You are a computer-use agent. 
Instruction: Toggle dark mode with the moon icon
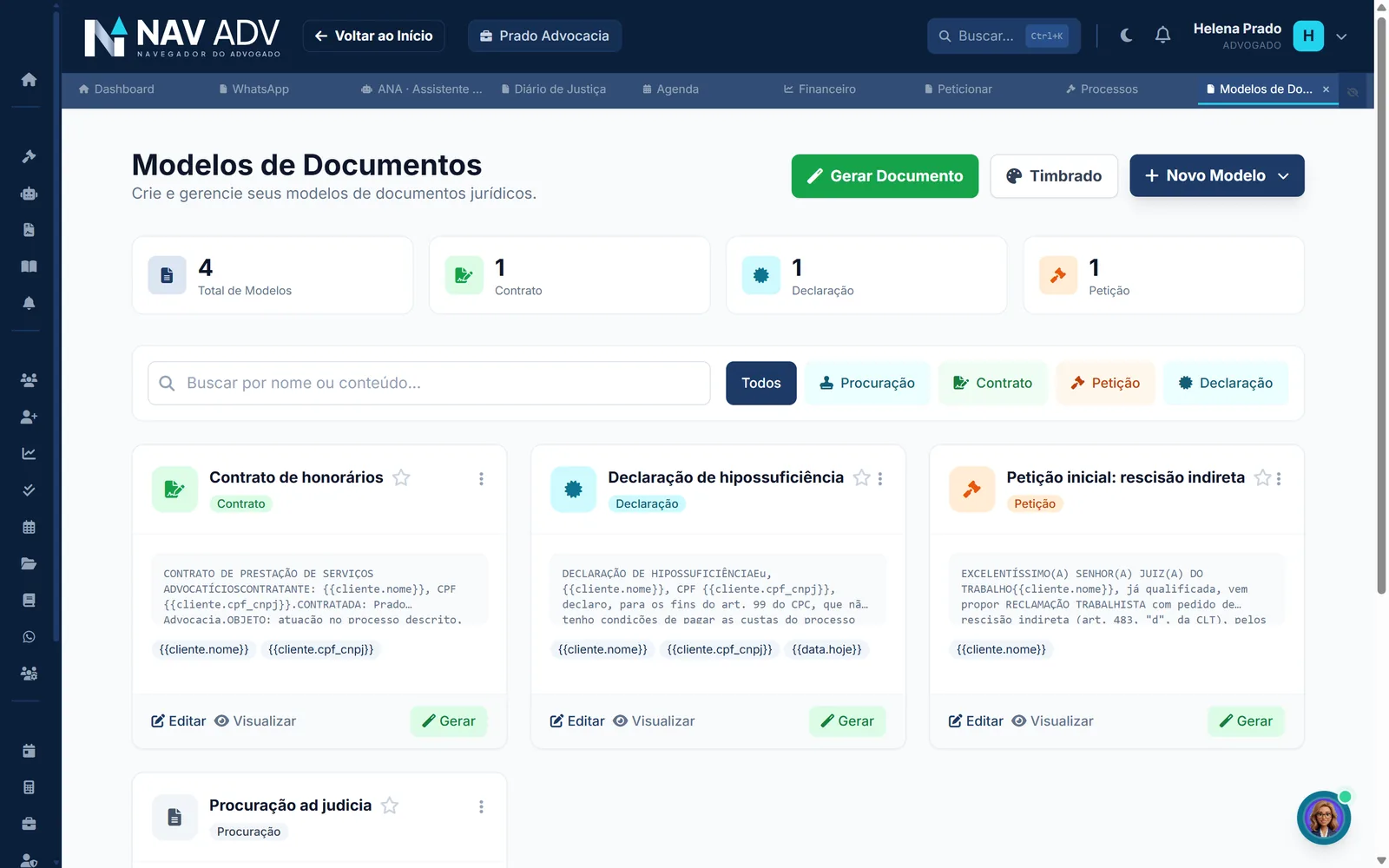pos(1126,36)
